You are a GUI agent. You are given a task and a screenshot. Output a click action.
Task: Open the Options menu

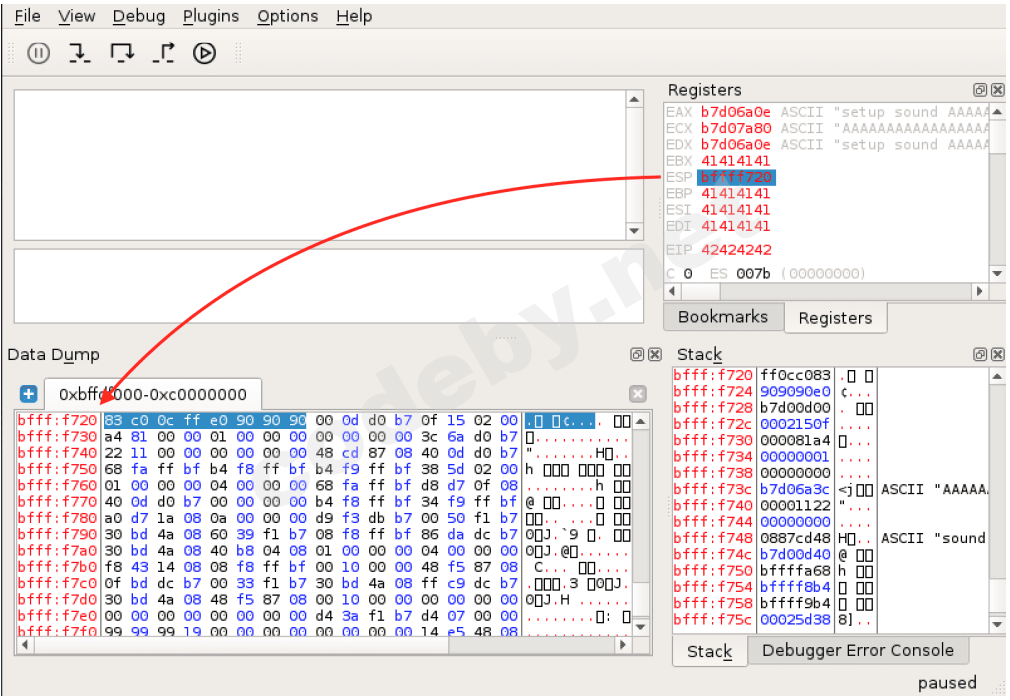click(287, 16)
